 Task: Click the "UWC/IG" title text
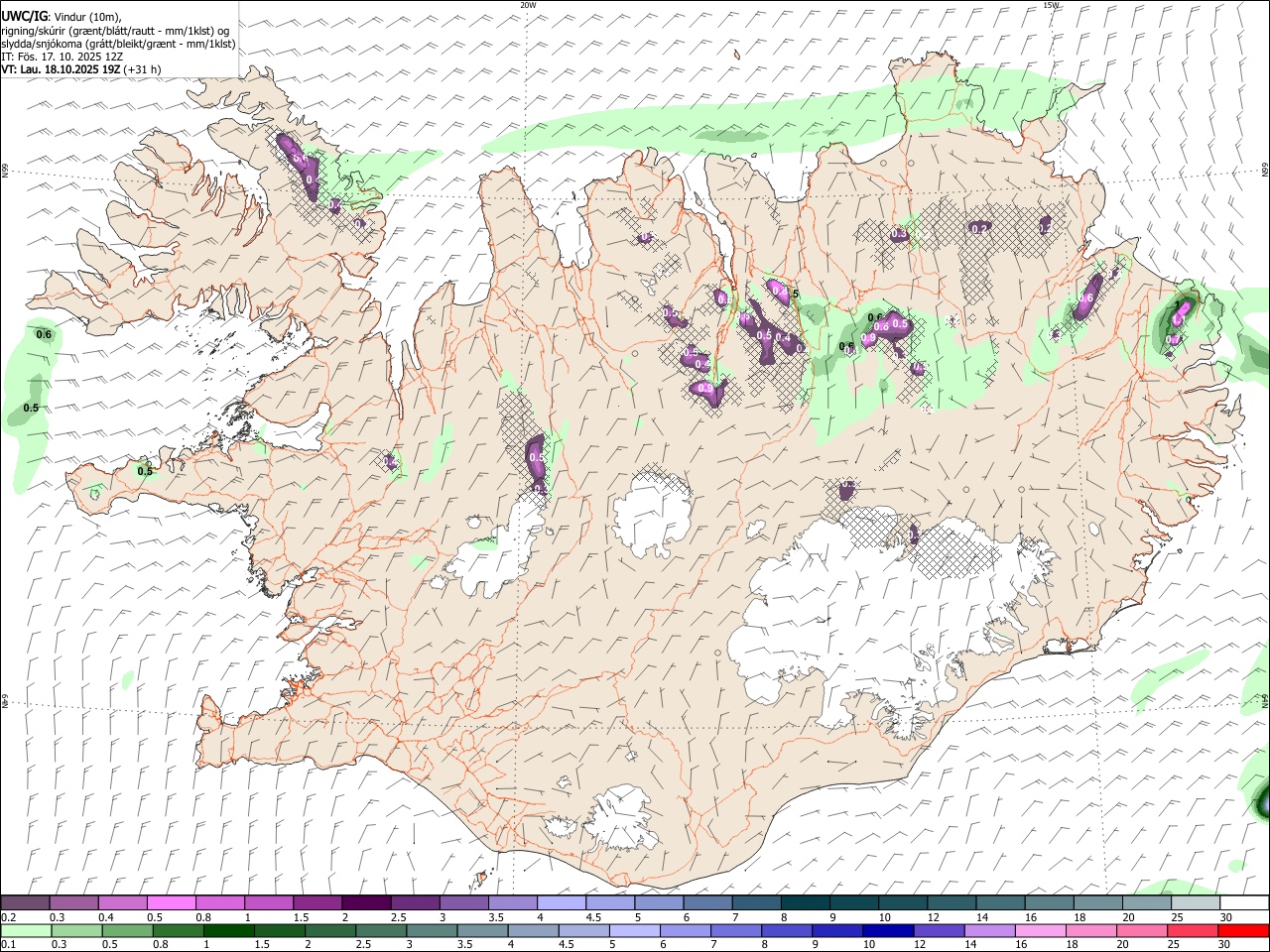click(x=24, y=15)
